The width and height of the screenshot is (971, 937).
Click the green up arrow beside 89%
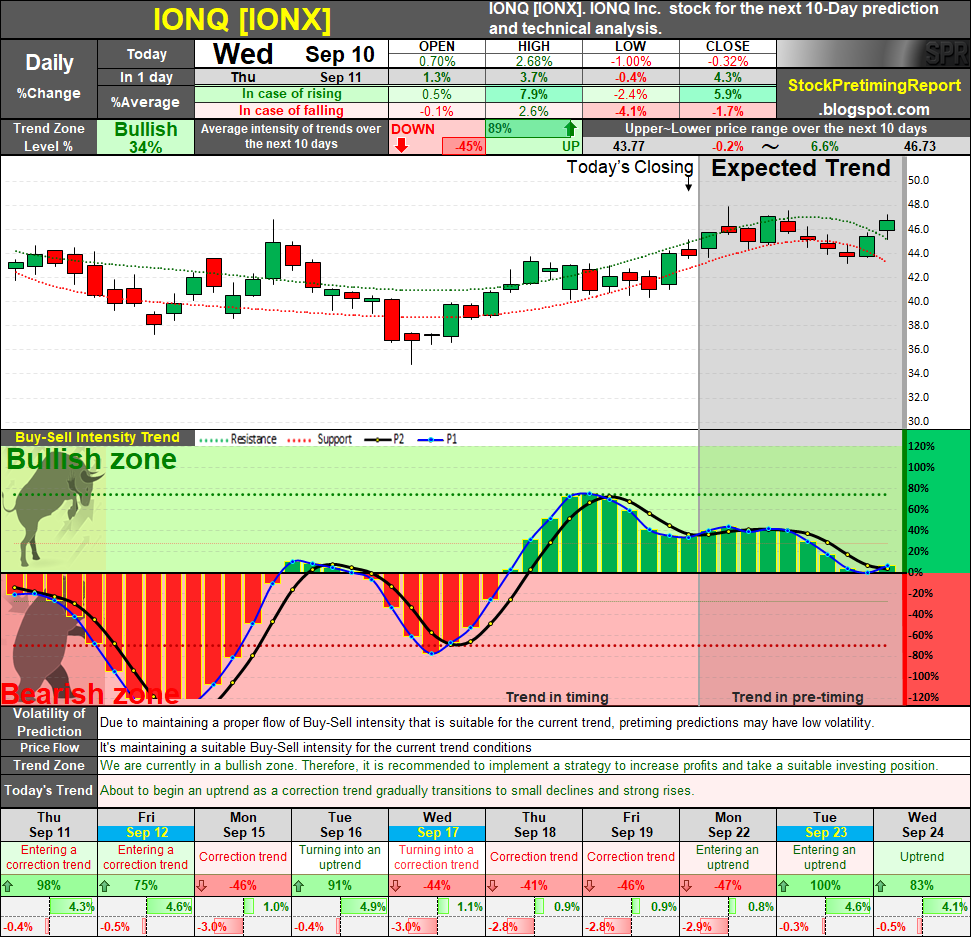[x=570, y=129]
